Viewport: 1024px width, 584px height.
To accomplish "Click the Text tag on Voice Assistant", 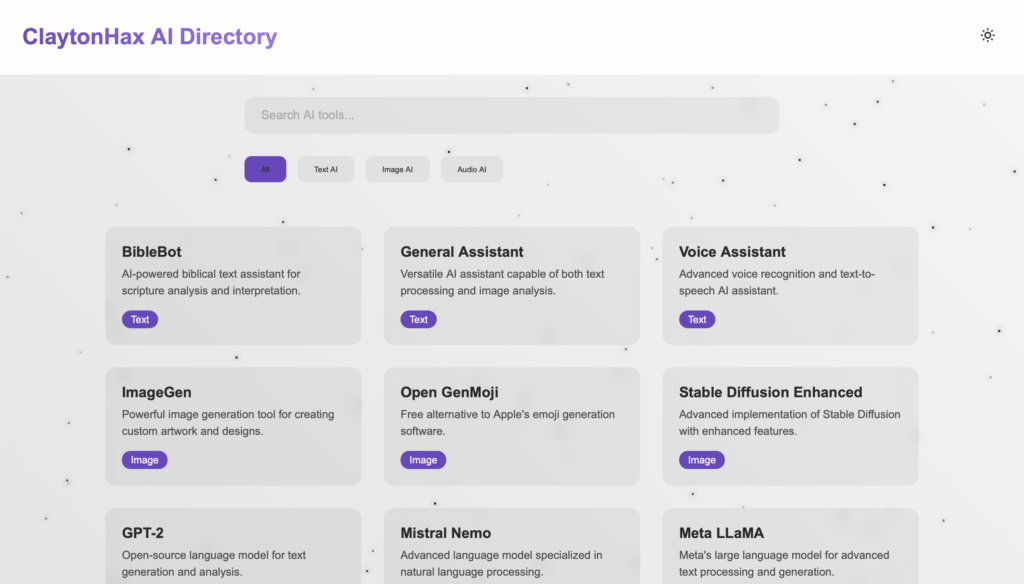I will (697, 320).
